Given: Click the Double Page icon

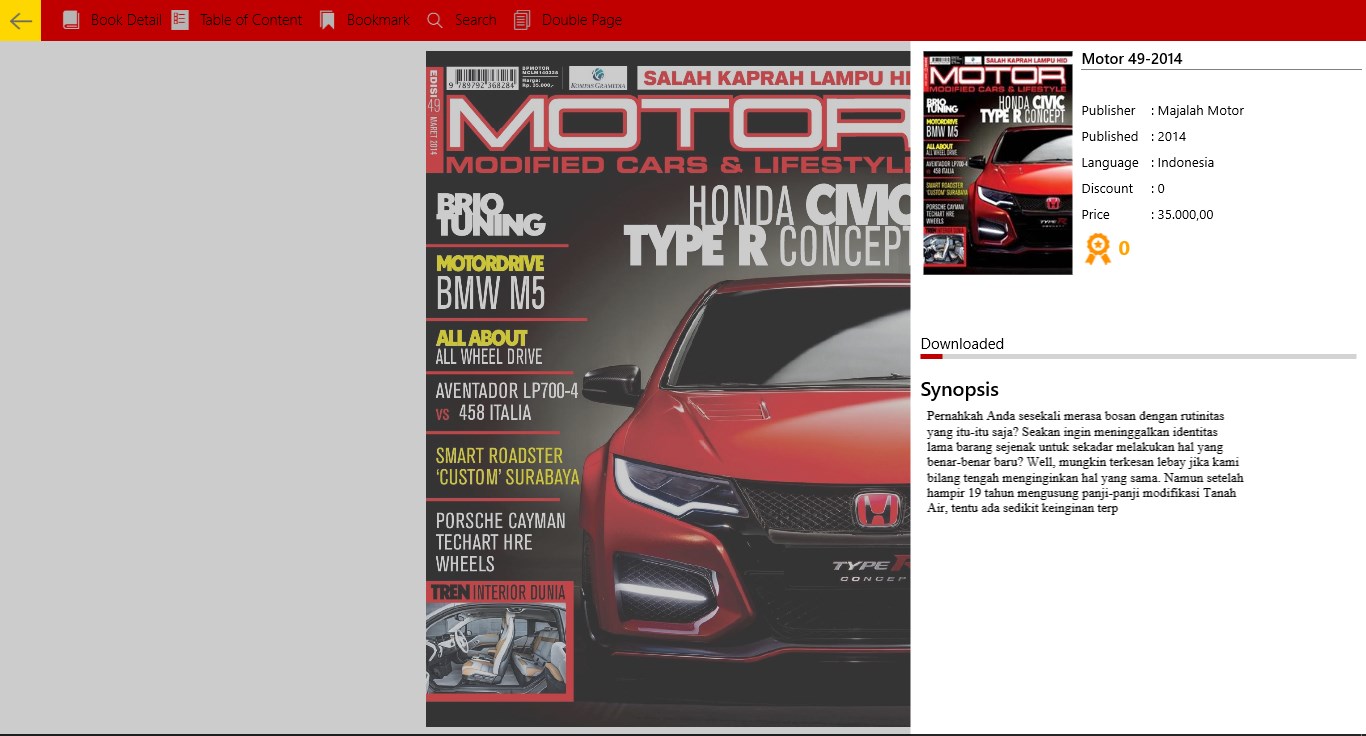Looking at the screenshot, I should click(522, 20).
